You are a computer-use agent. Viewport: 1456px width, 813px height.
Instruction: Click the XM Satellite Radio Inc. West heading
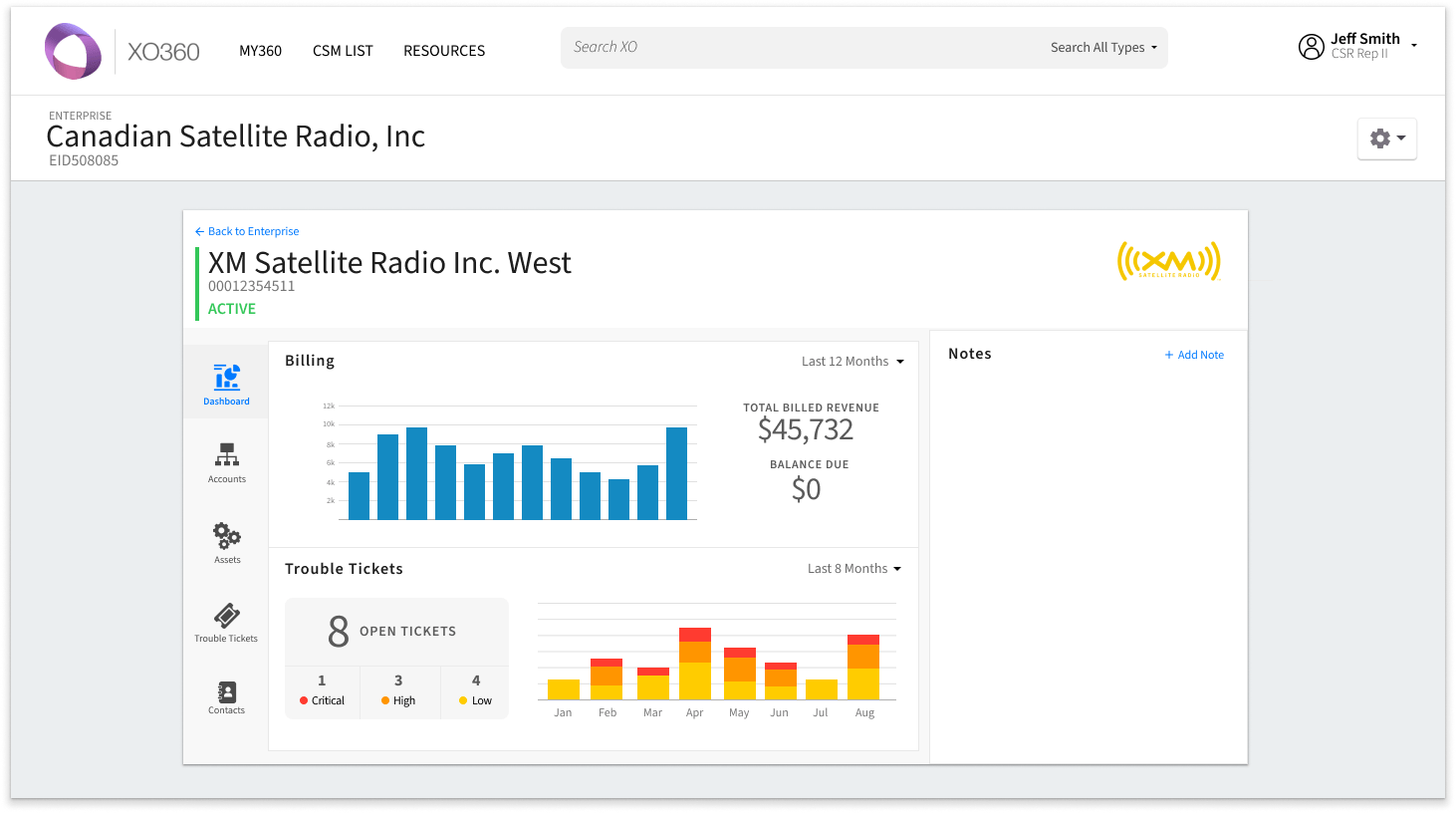point(389,263)
